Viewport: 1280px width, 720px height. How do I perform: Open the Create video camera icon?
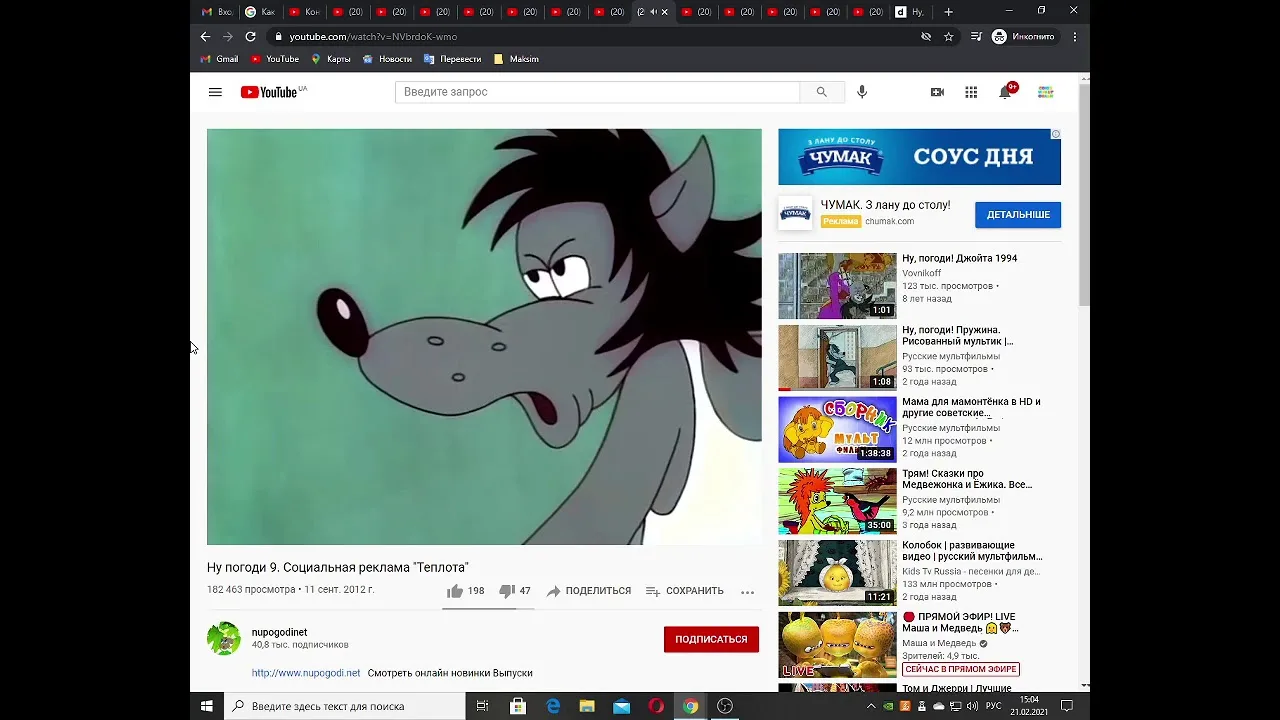point(937,92)
